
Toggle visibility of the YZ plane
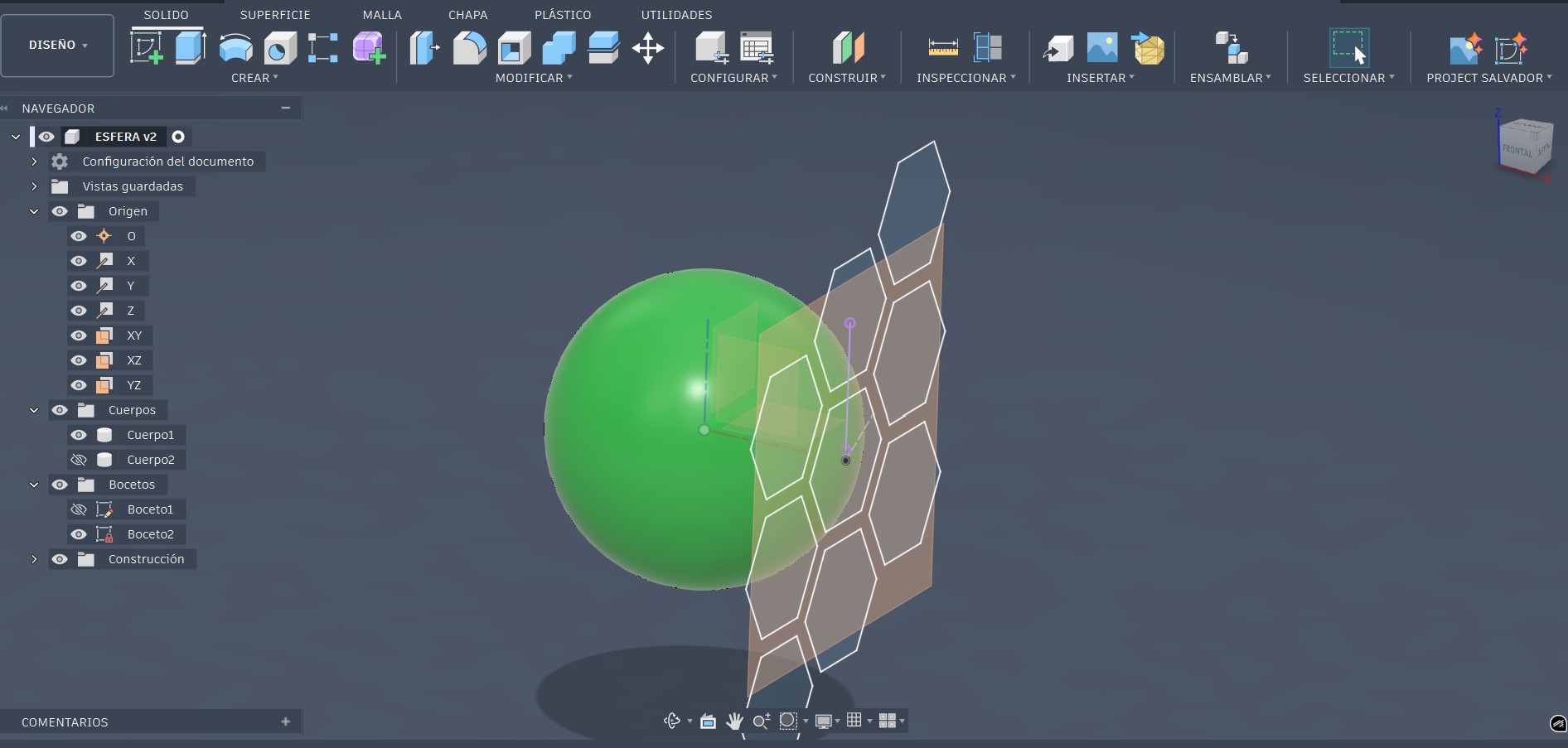click(79, 385)
